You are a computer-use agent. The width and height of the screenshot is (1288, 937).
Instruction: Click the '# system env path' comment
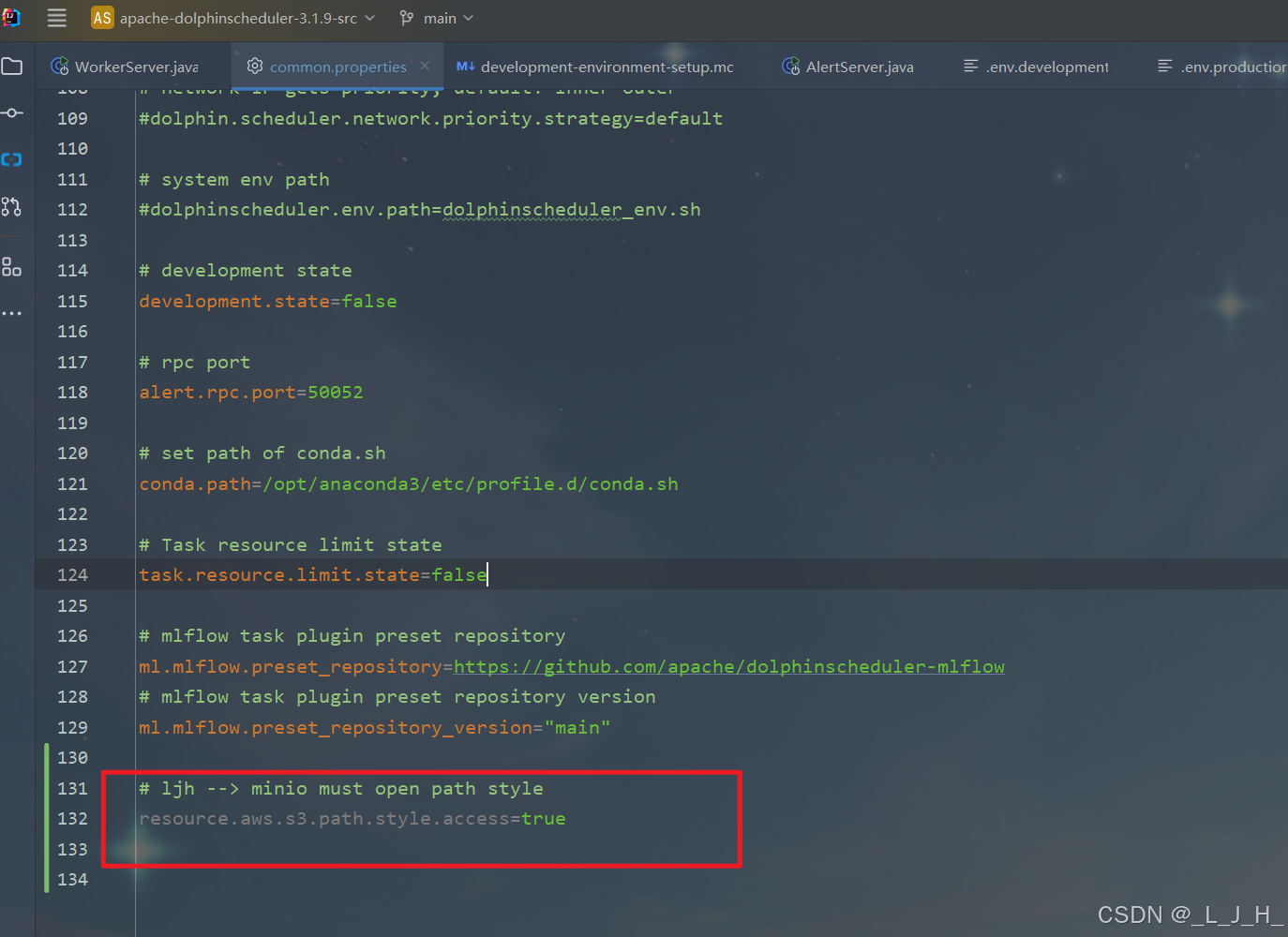[234, 179]
